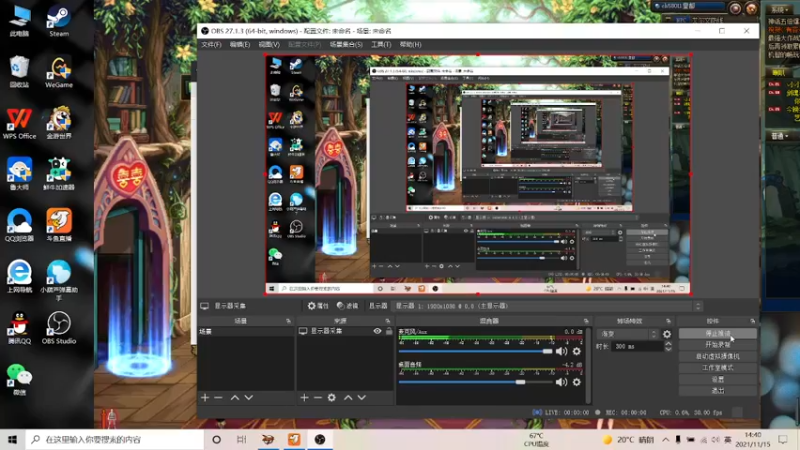800x450 pixels.
Task: Pop out Audio Mixer dock panel
Action: tap(586, 321)
